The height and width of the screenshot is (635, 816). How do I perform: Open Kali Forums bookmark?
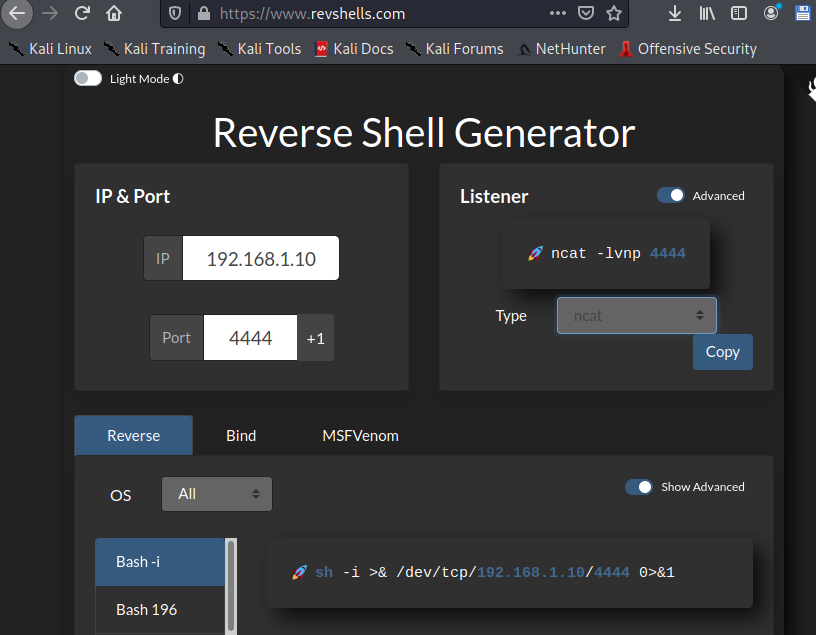coord(454,49)
